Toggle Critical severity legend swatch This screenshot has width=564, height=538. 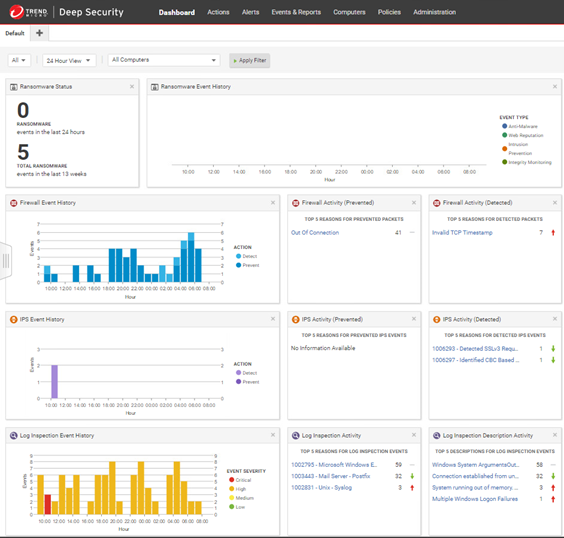(x=232, y=480)
